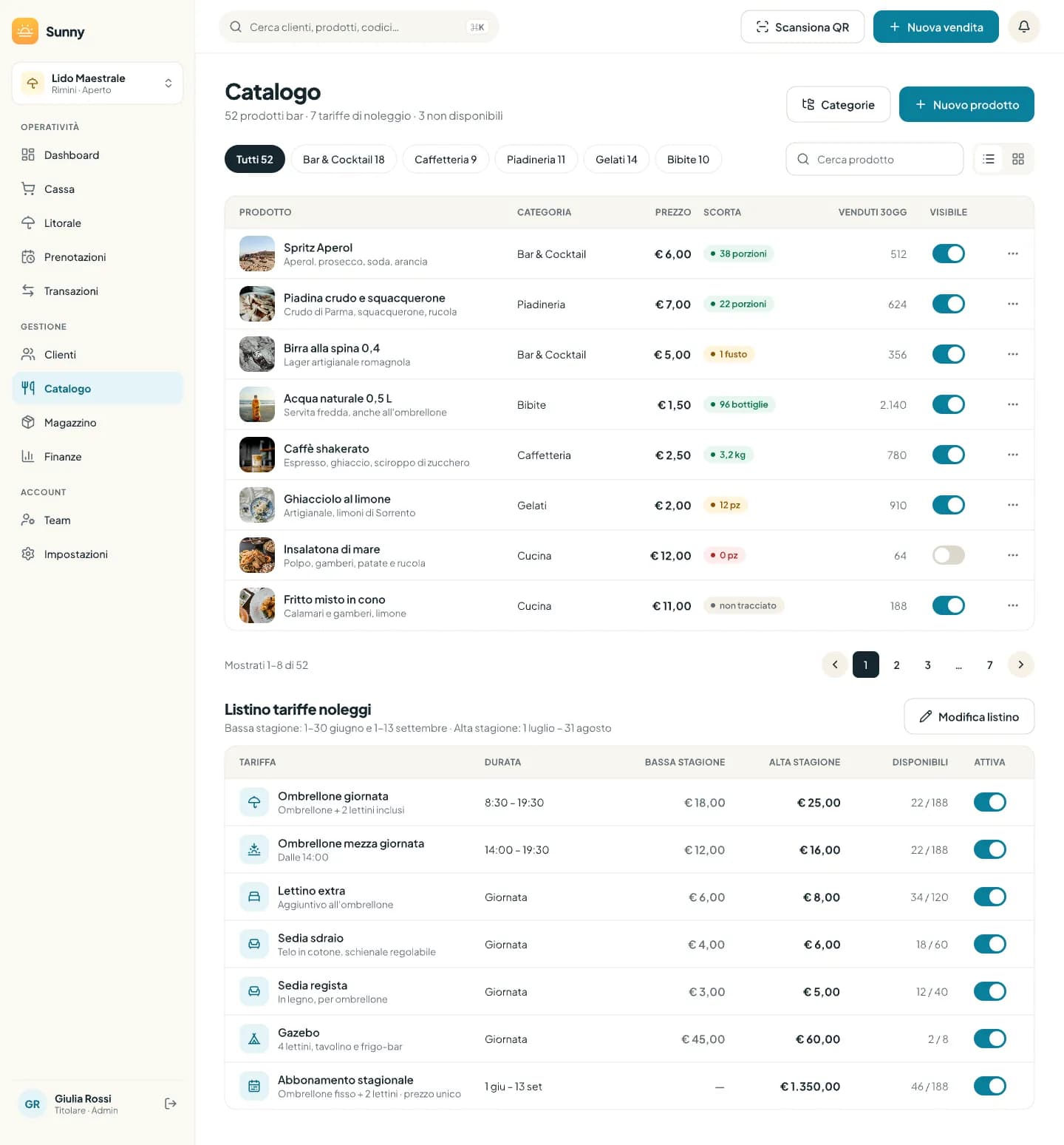
Task: Navigate to Prenotazioni
Action: click(x=98, y=257)
